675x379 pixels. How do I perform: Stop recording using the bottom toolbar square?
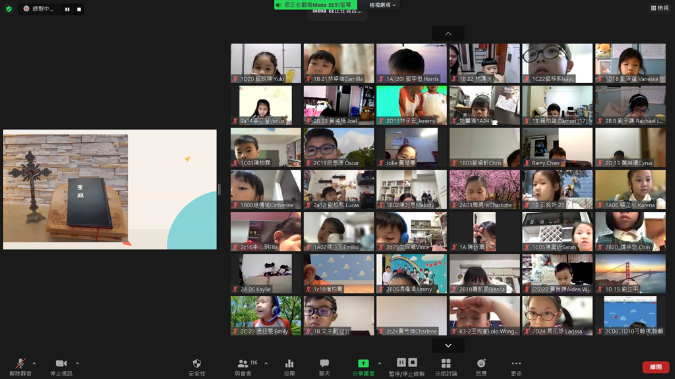pos(412,362)
